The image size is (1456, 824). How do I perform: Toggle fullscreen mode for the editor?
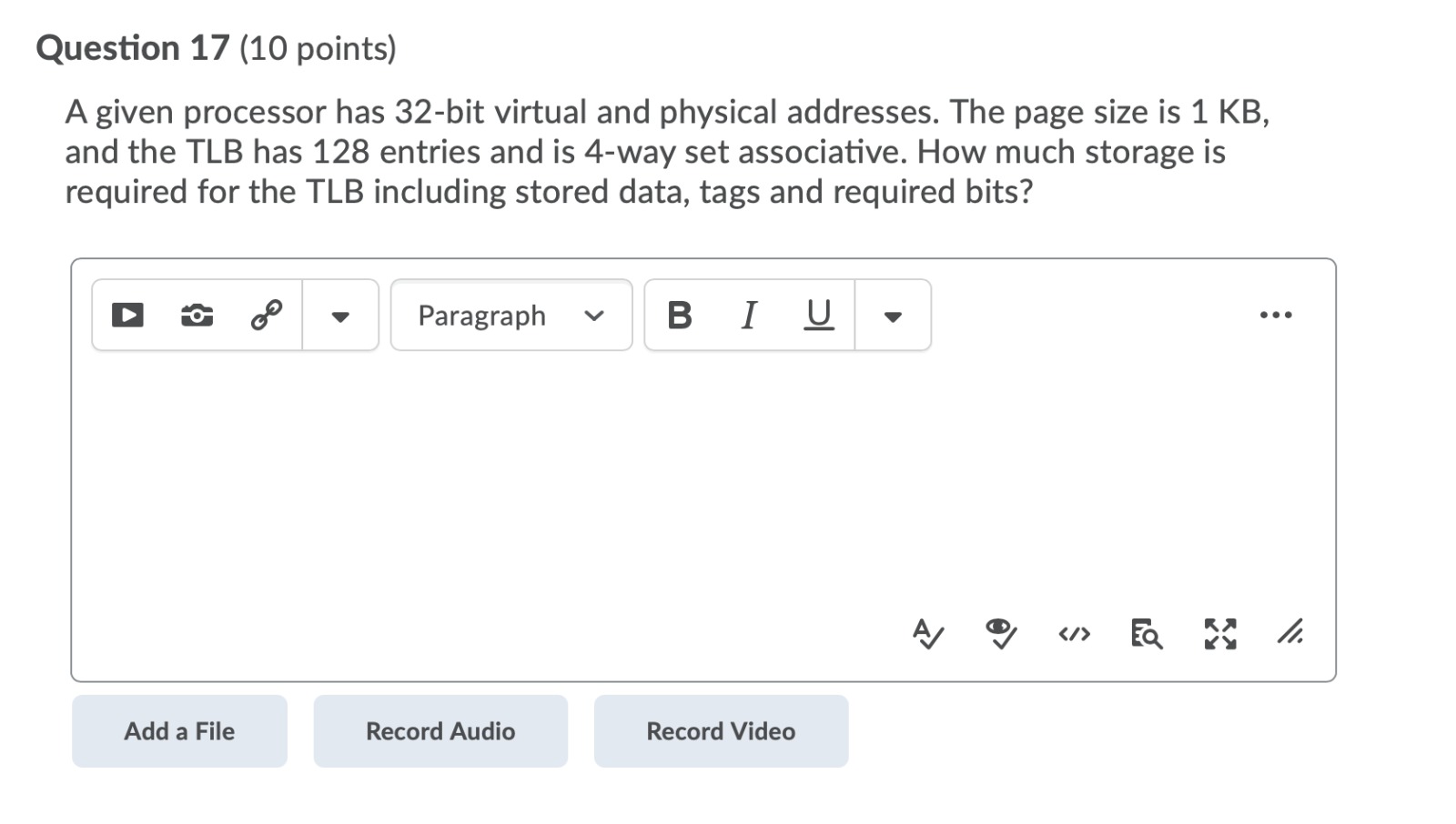click(1218, 635)
